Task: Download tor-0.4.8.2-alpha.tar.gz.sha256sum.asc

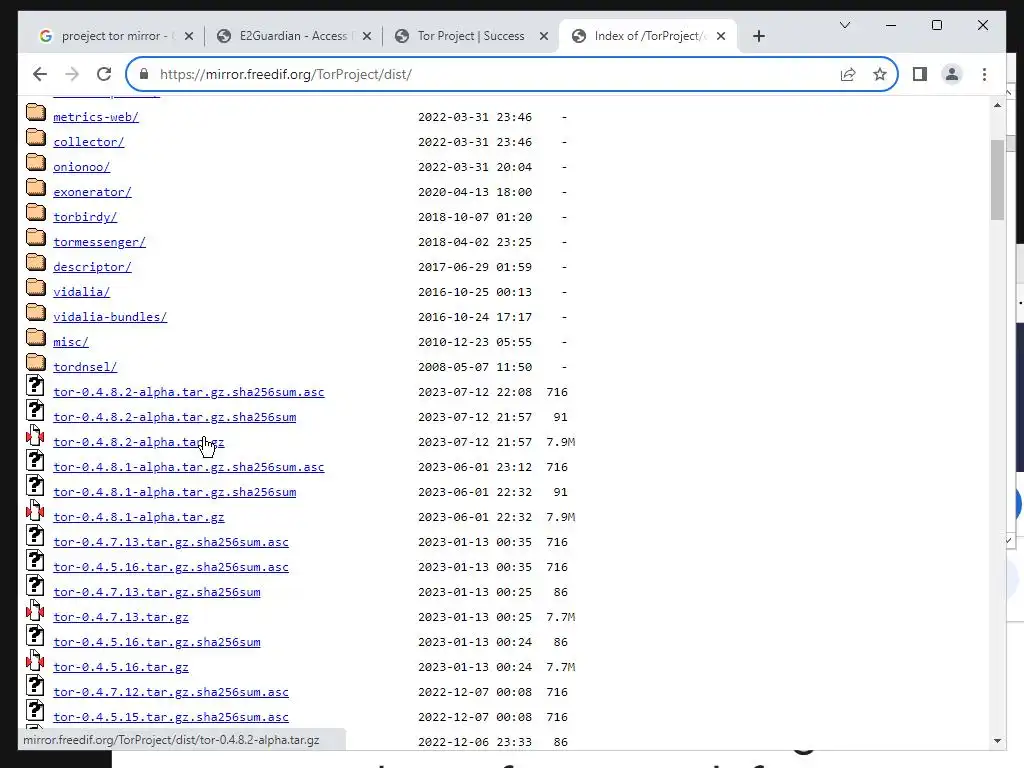Action: click(x=189, y=392)
